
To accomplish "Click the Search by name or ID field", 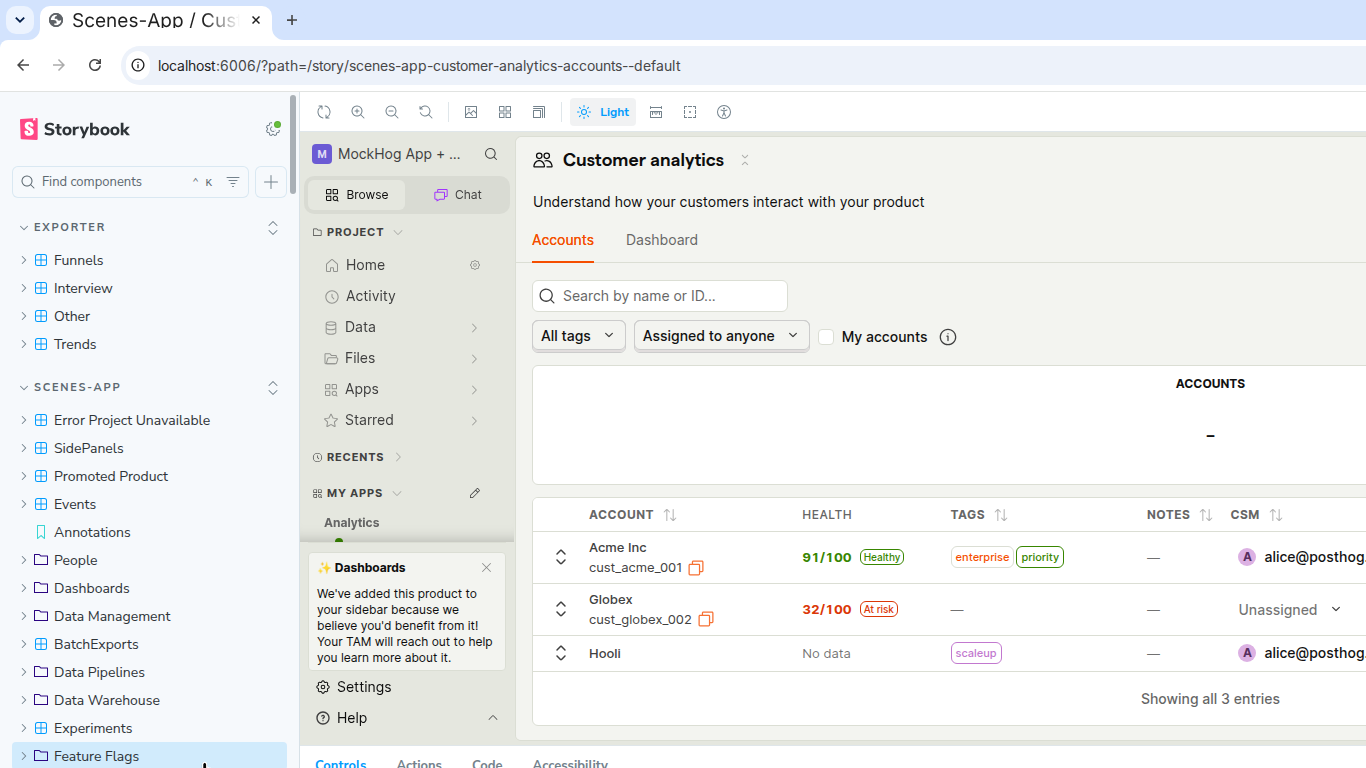I will [x=660, y=296].
